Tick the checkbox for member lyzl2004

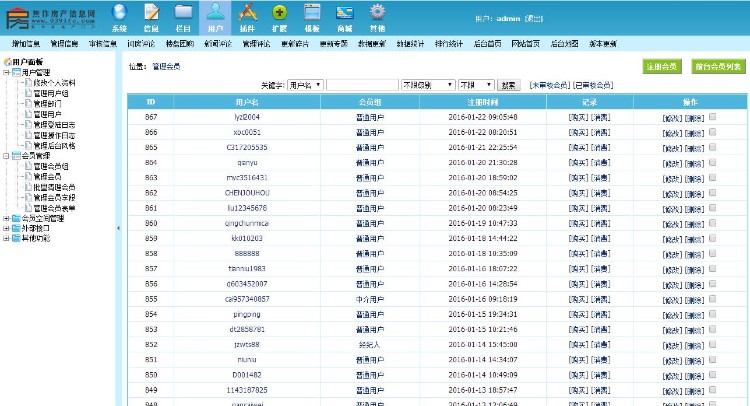pos(712,117)
